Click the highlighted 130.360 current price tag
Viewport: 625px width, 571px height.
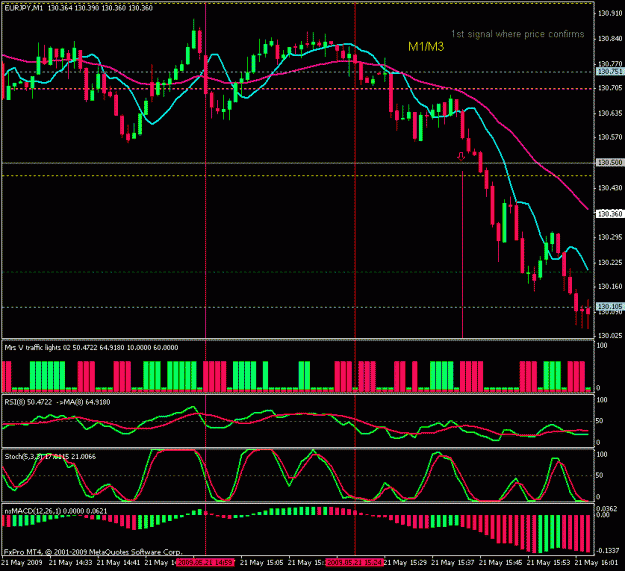click(610, 214)
